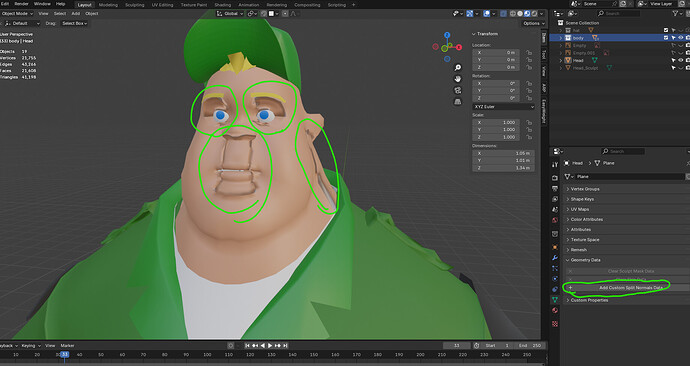Open the XYZ Euler rotation mode dropdown

pos(503,107)
